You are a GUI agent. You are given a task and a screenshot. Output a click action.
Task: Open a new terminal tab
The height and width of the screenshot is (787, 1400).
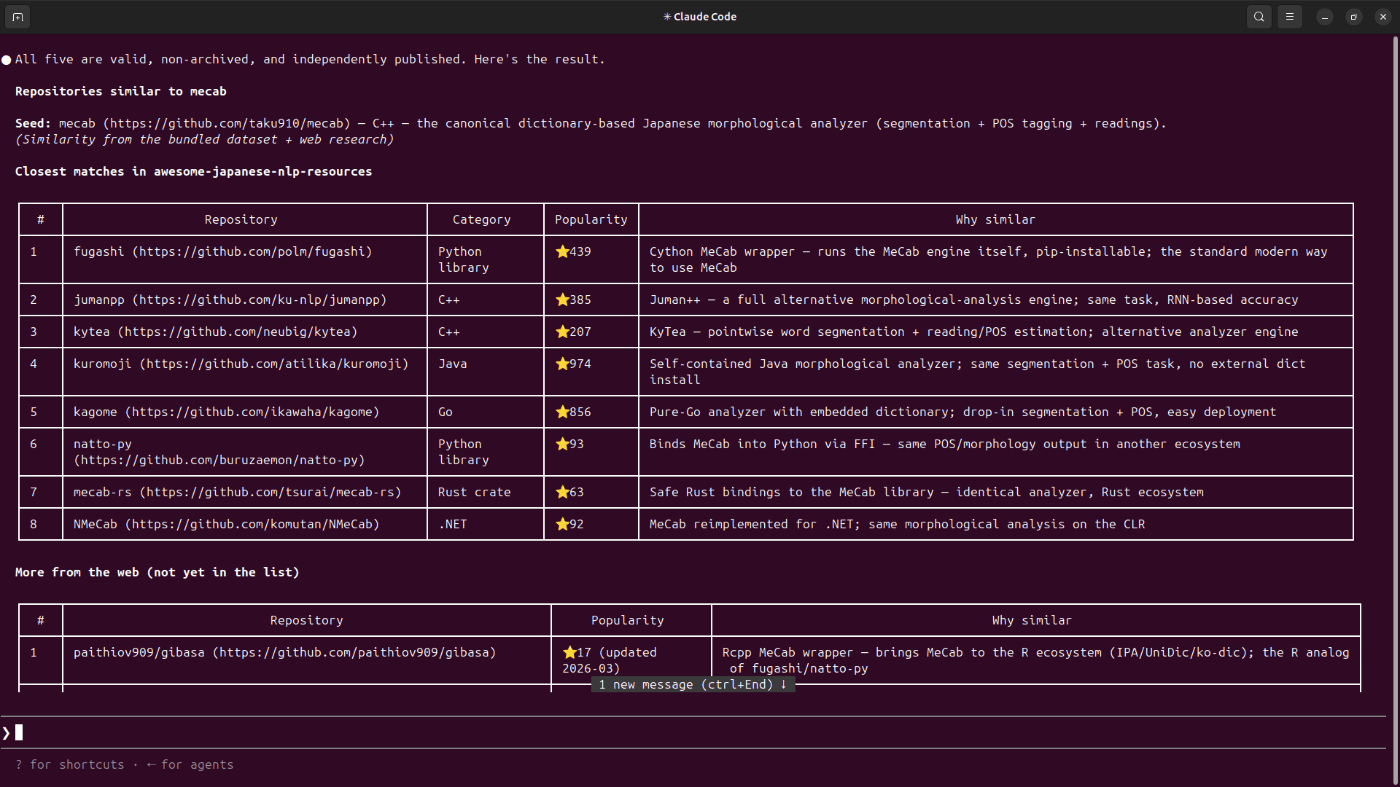[x=18, y=17]
